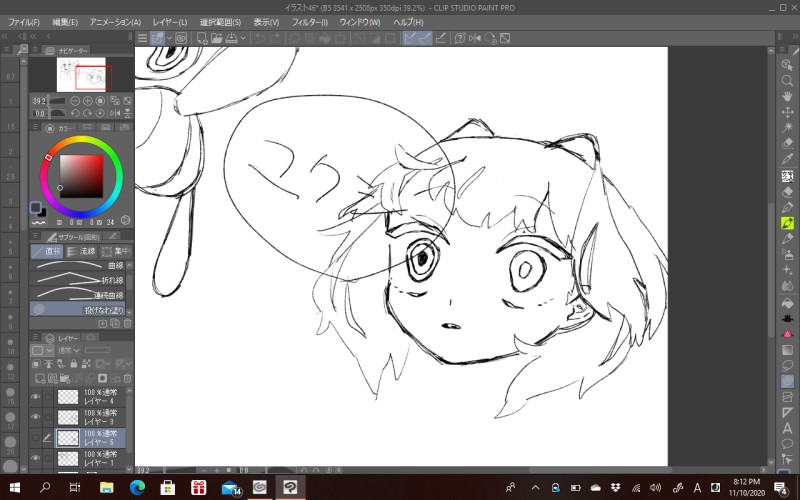Click the hue ring of color wheel
800x500 pixels.
(82, 140)
